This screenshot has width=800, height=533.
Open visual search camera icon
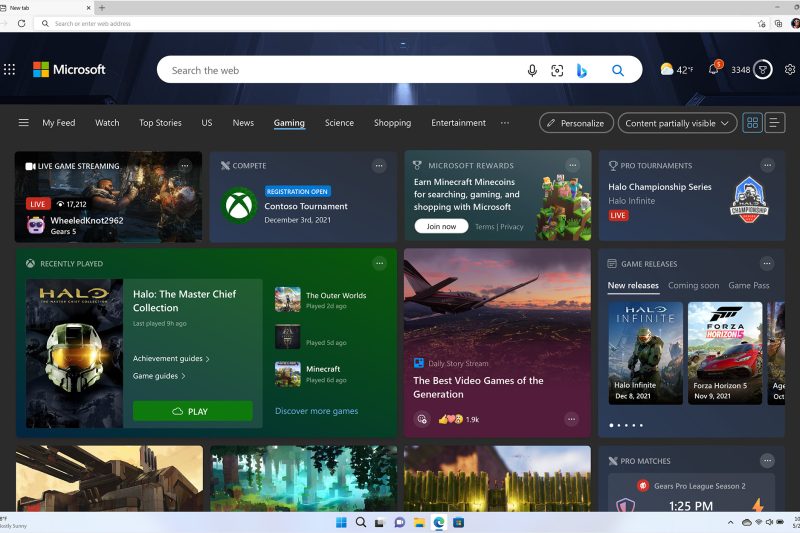coord(557,70)
